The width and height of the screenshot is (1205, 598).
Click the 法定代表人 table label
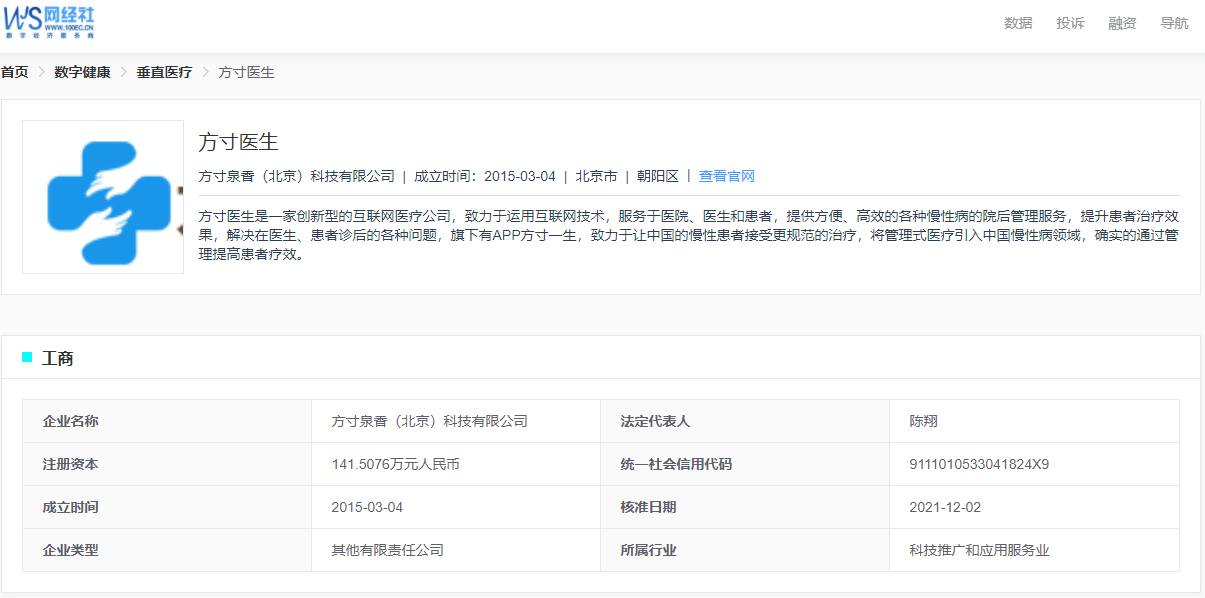click(x=655, y=421)
